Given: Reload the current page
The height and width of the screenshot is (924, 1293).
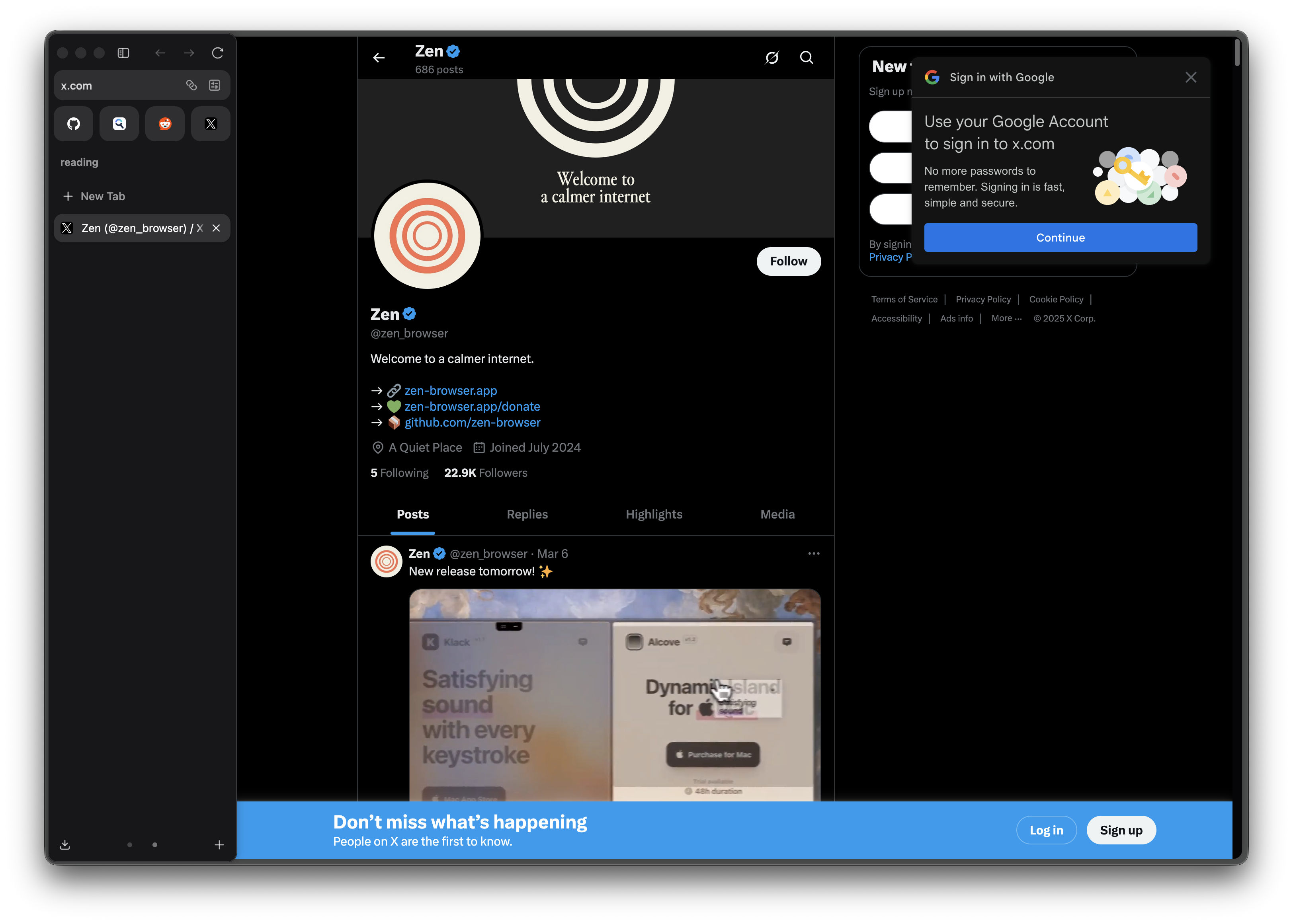Looking at the screenshot, I should point(218,53).
